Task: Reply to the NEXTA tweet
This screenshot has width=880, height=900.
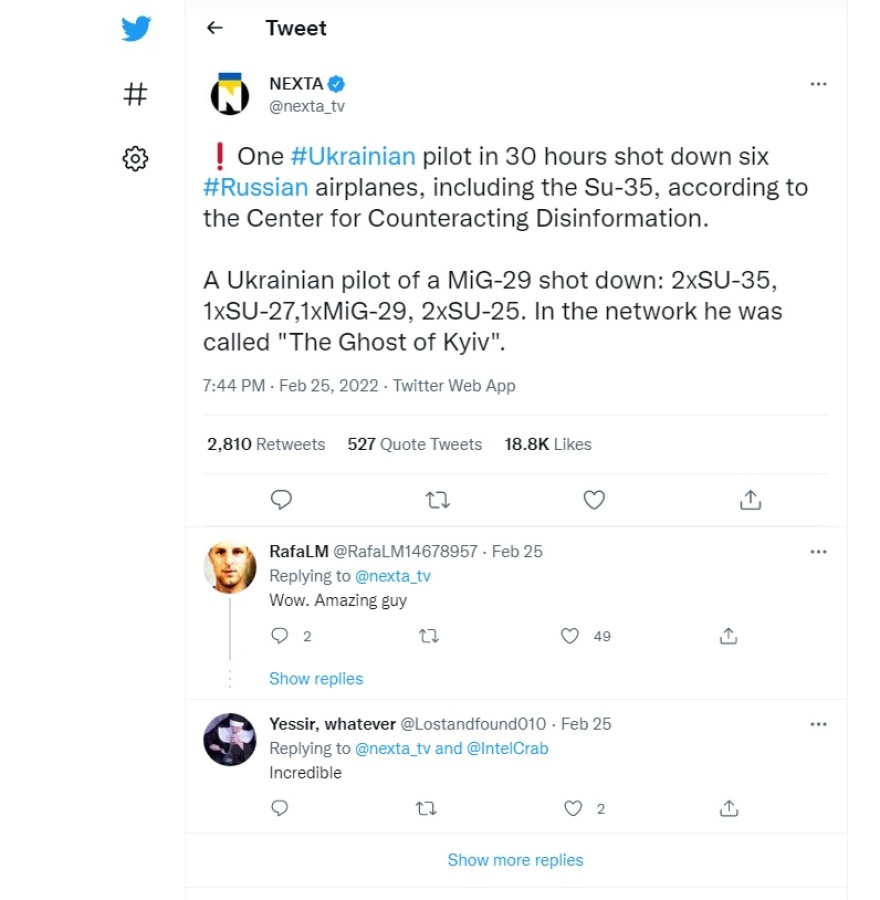Action: (282, 499)
